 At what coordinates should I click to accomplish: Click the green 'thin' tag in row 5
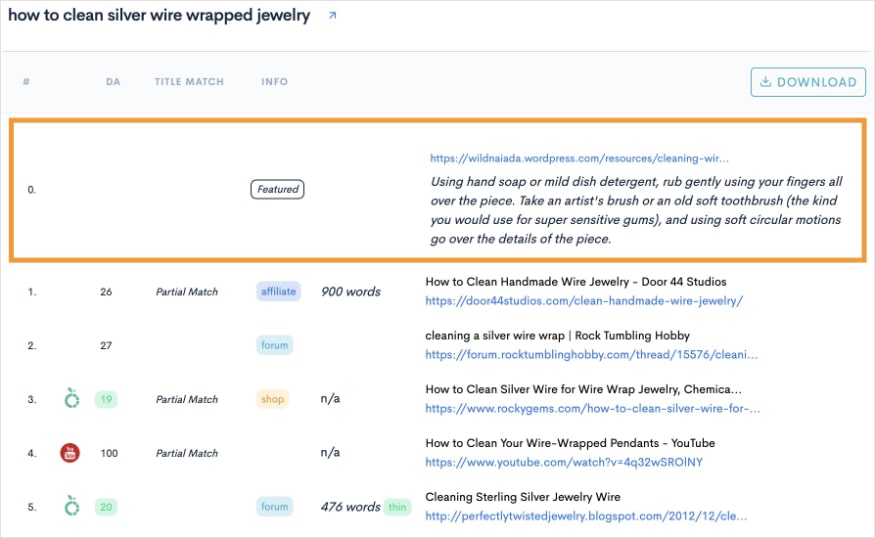click(397, 507)
